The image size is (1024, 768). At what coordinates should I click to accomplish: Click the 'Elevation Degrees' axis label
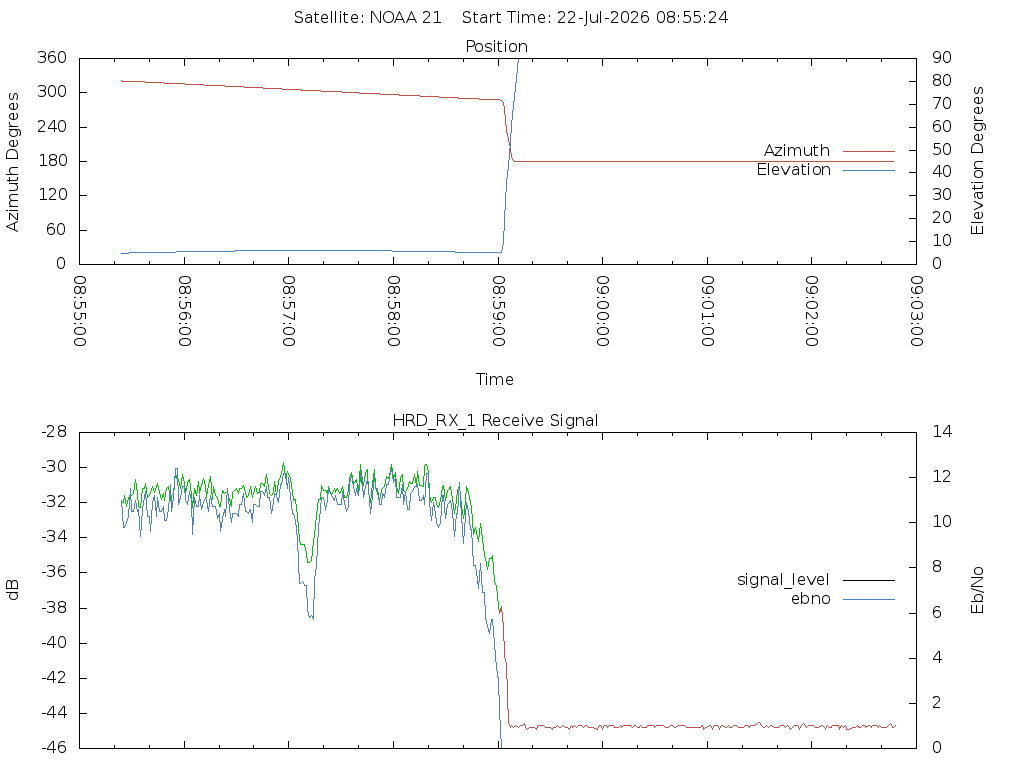coord(977,161)
